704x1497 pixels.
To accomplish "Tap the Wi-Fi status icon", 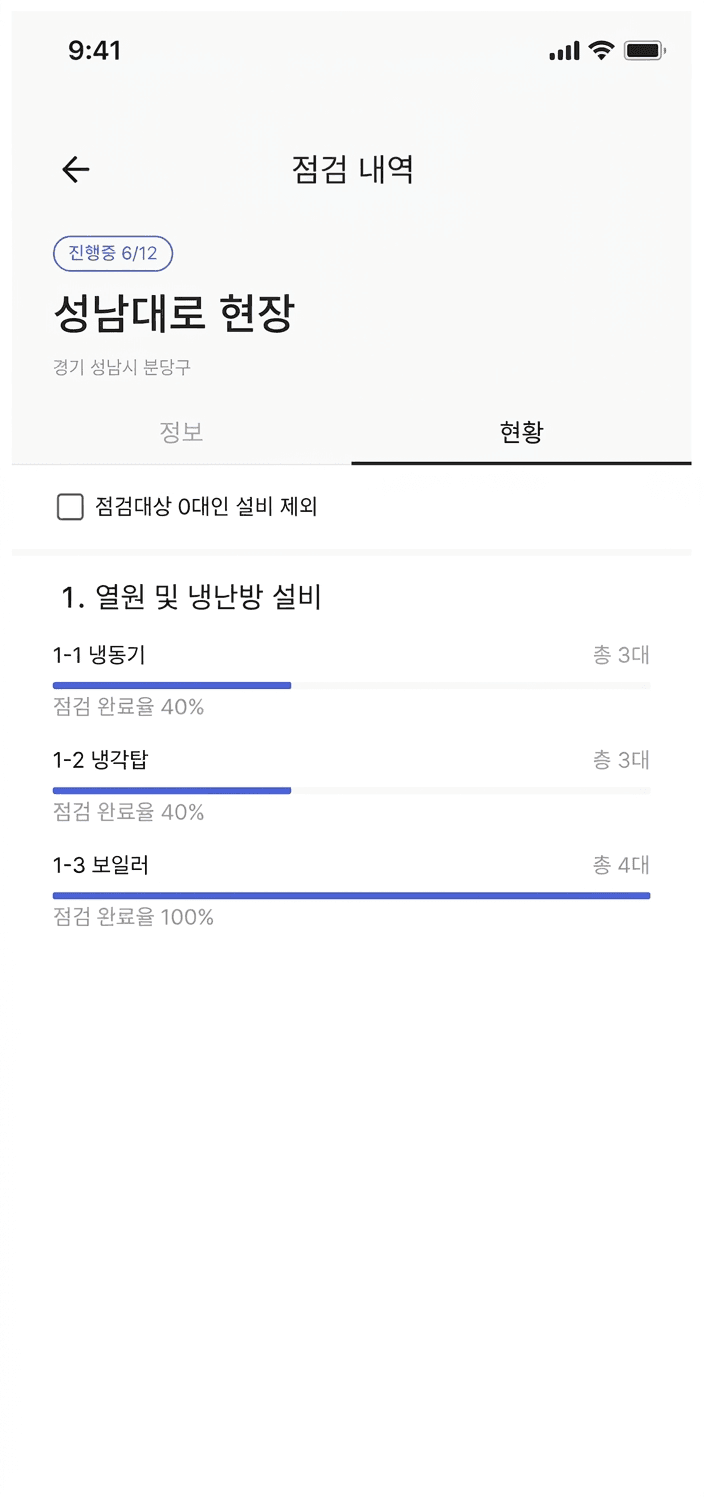I will 601,50.
